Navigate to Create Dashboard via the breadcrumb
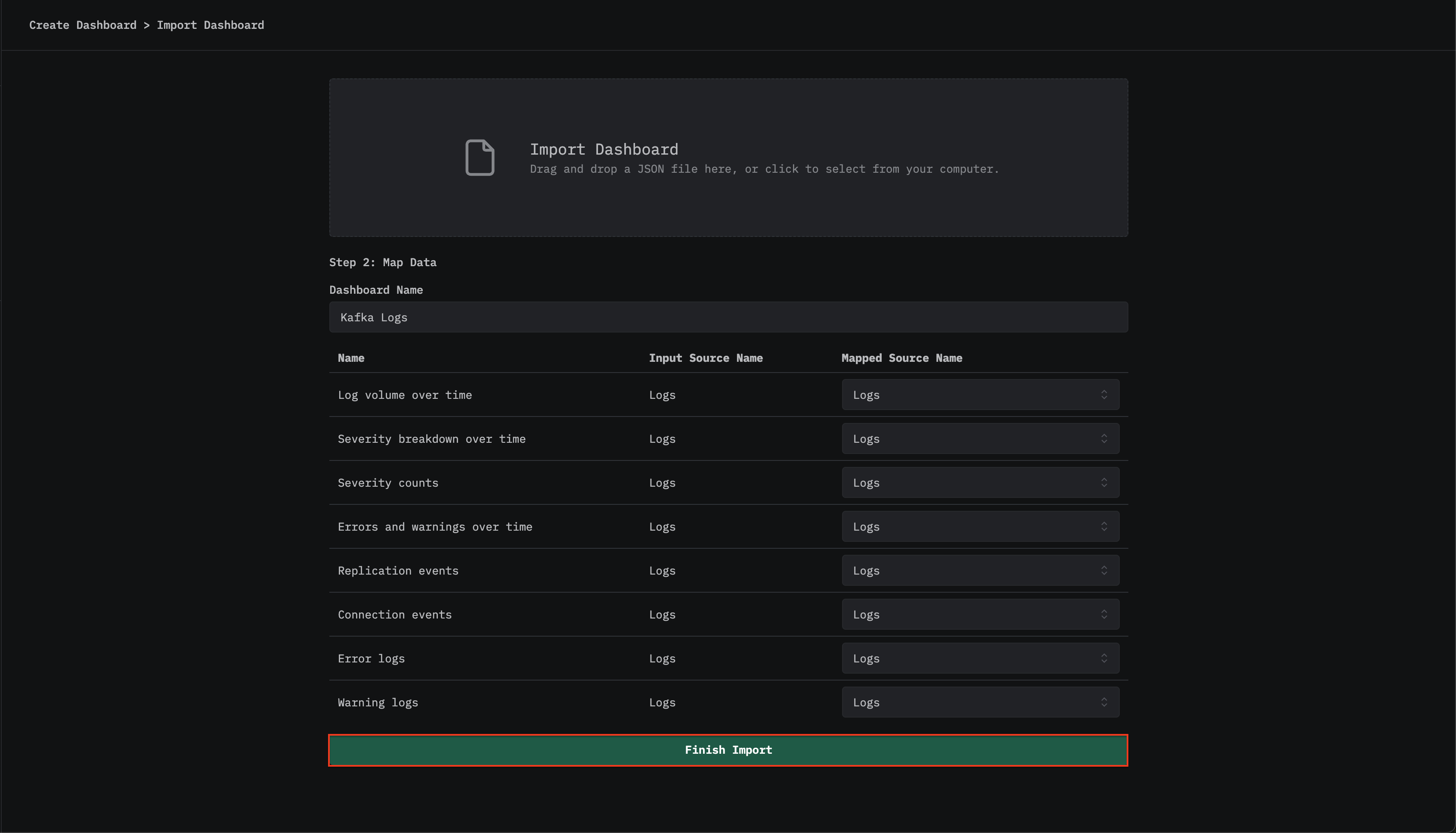Viewport: 1456px width, 833px height. pos(83,25)
